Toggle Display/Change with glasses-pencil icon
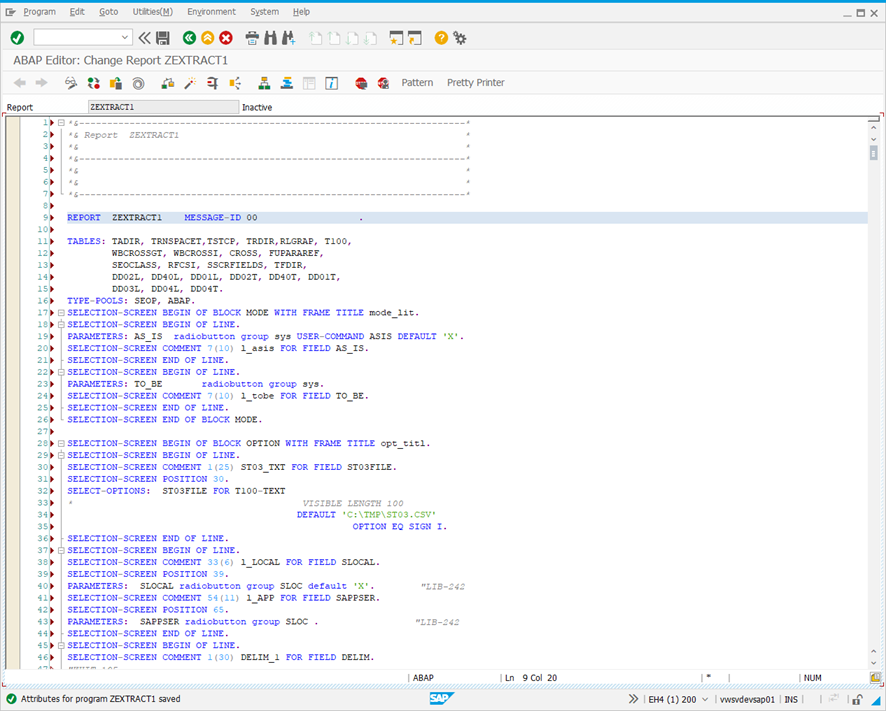This screenshot has width=886, height=711. click(71, 83)
